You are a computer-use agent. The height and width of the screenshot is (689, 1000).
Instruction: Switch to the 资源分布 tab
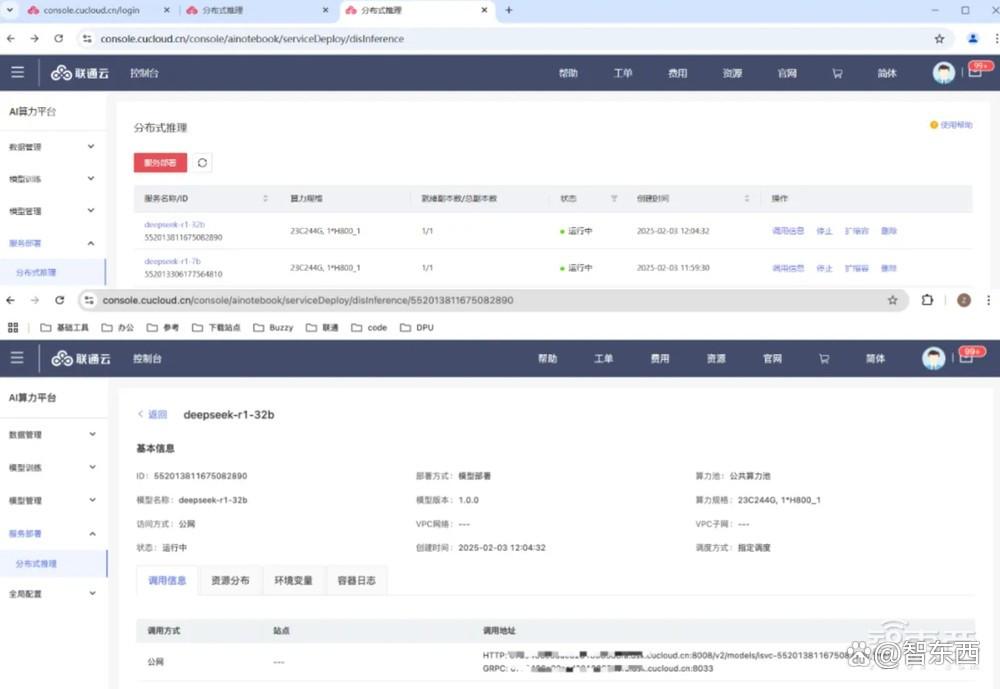(230, 580)
